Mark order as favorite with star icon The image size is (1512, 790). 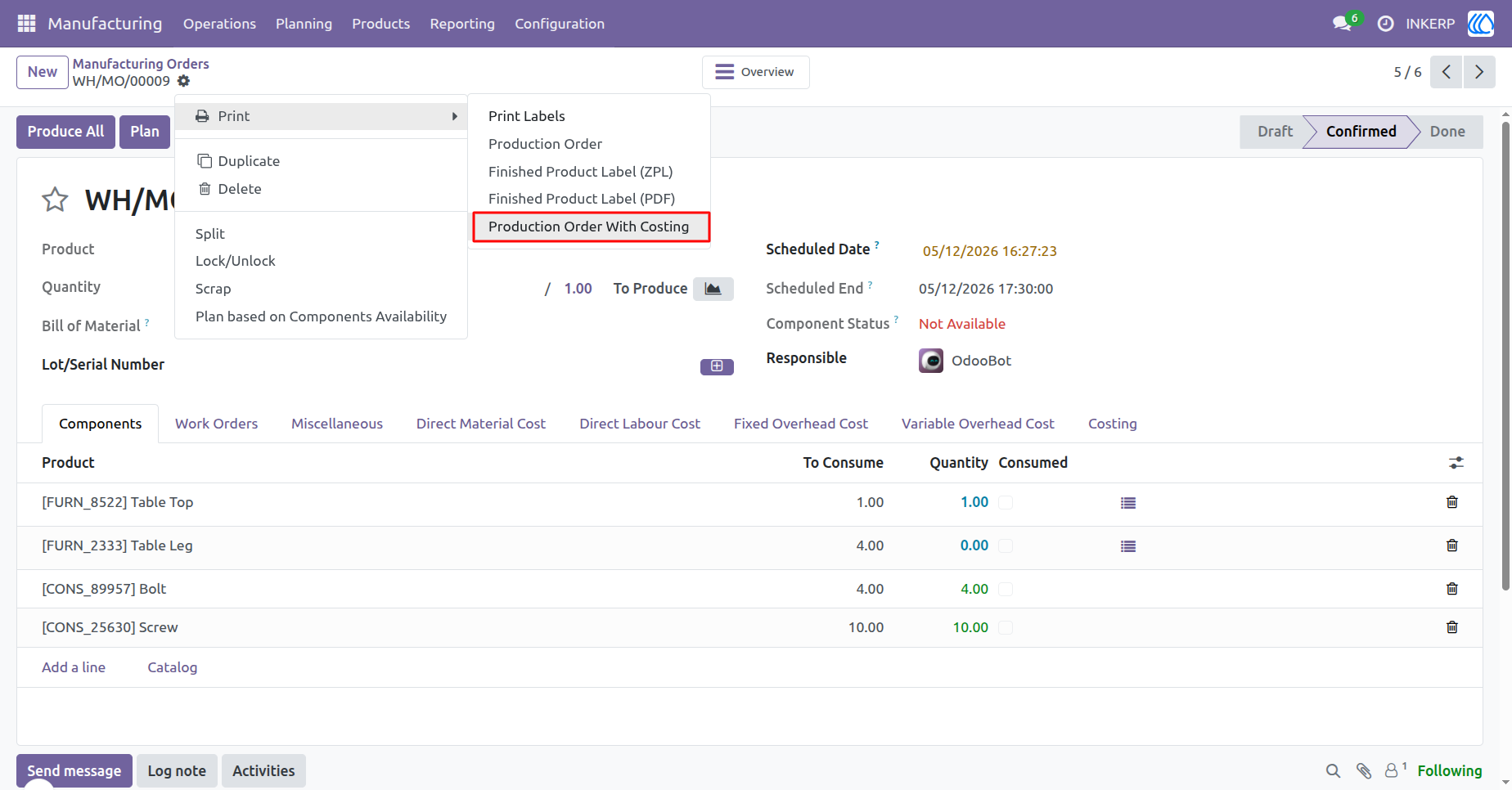tap(55, 200)
